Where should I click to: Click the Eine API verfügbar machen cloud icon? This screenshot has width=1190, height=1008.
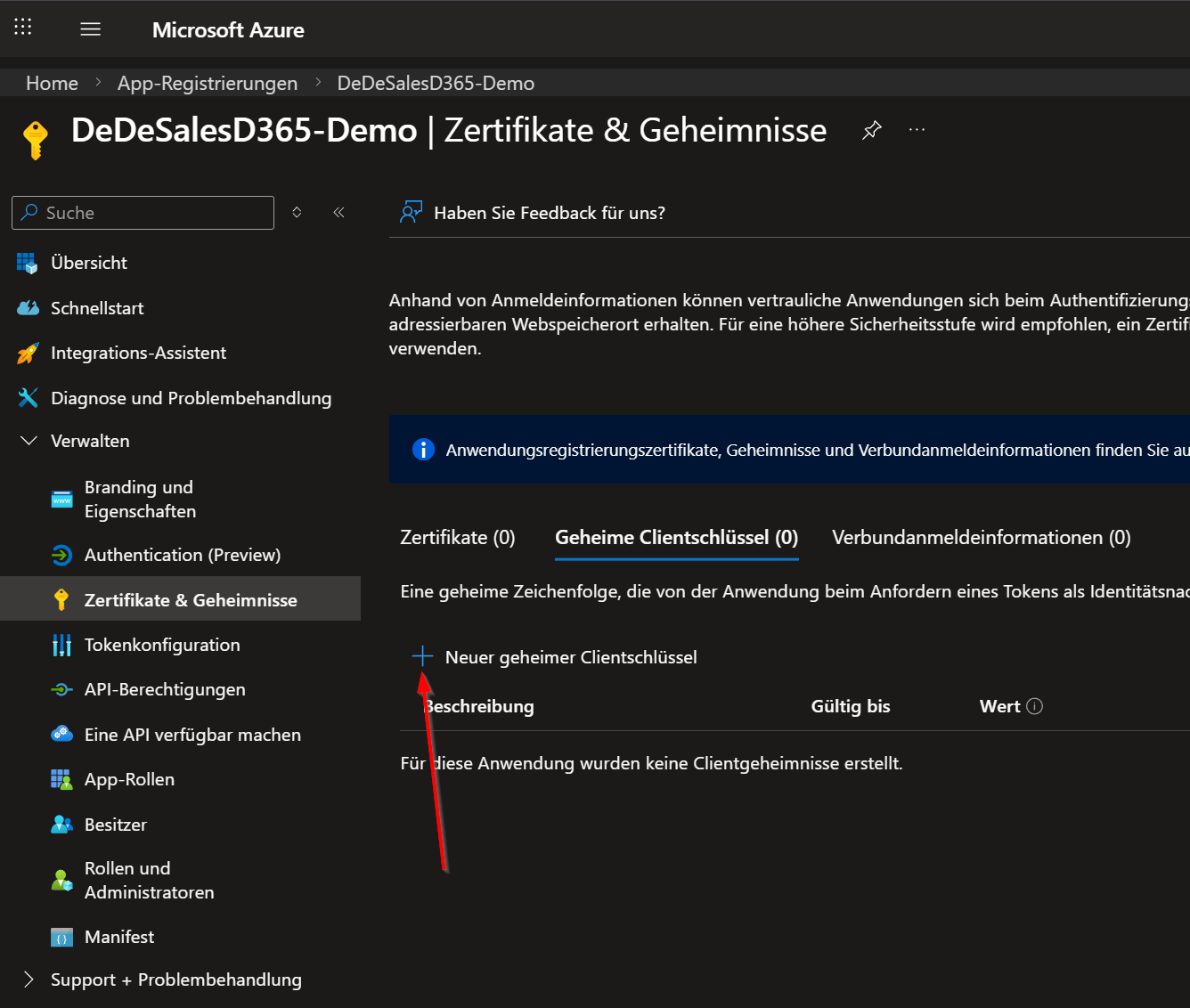61,734
